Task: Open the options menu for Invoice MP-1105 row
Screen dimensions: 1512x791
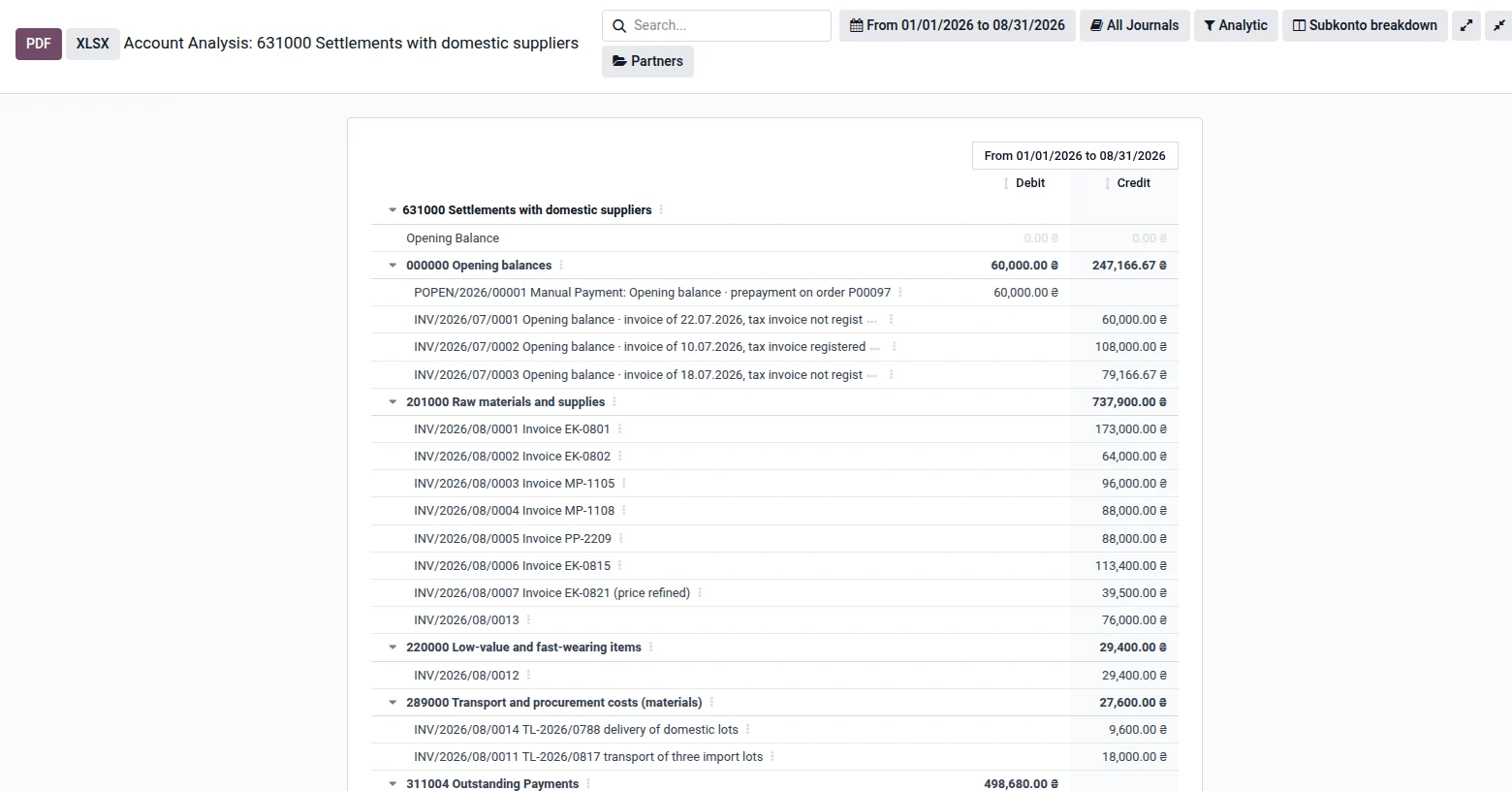Action: click(624, 484)
